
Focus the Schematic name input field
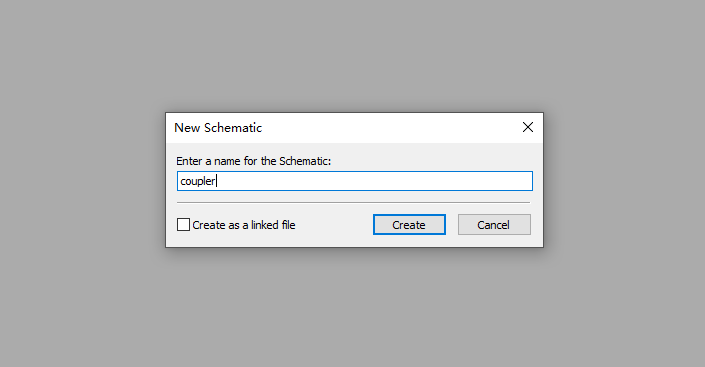(x=355, y=181)
